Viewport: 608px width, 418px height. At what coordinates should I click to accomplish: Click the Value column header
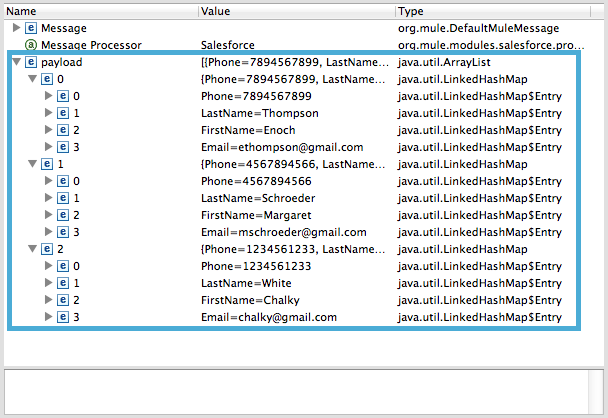point(295,11)
